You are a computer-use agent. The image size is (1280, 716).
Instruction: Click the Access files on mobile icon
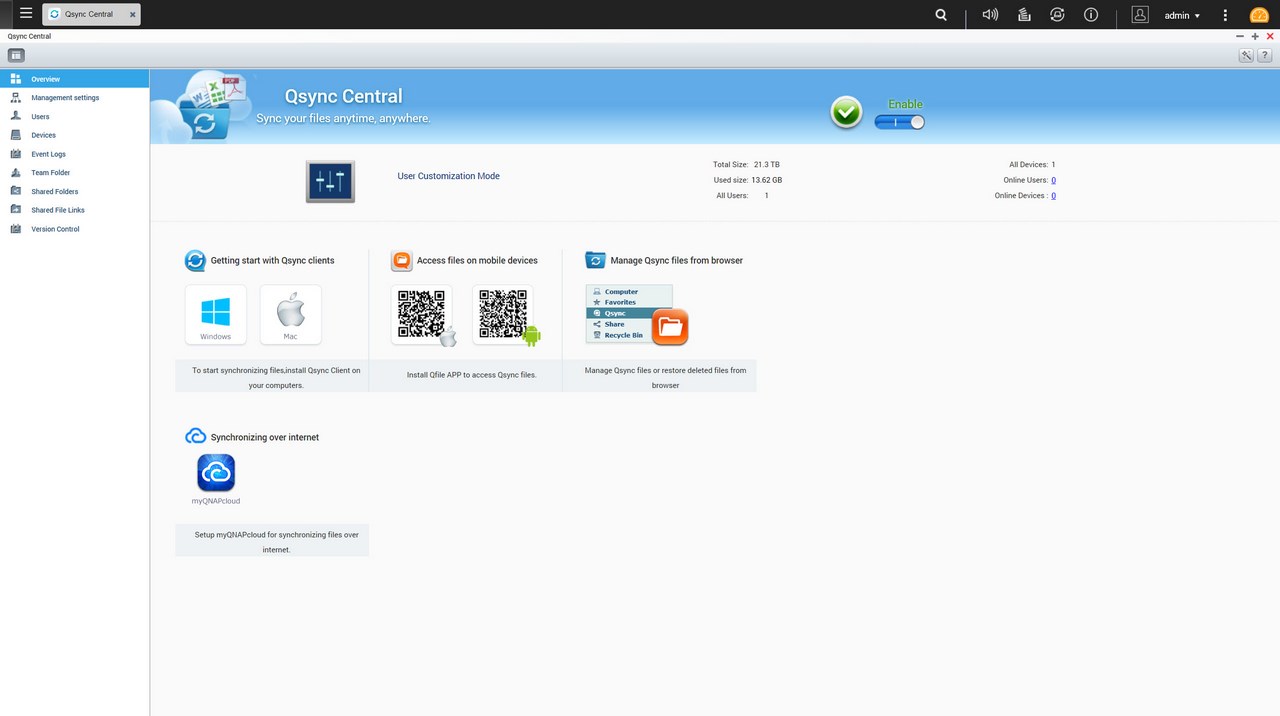[x=401, y=261]
